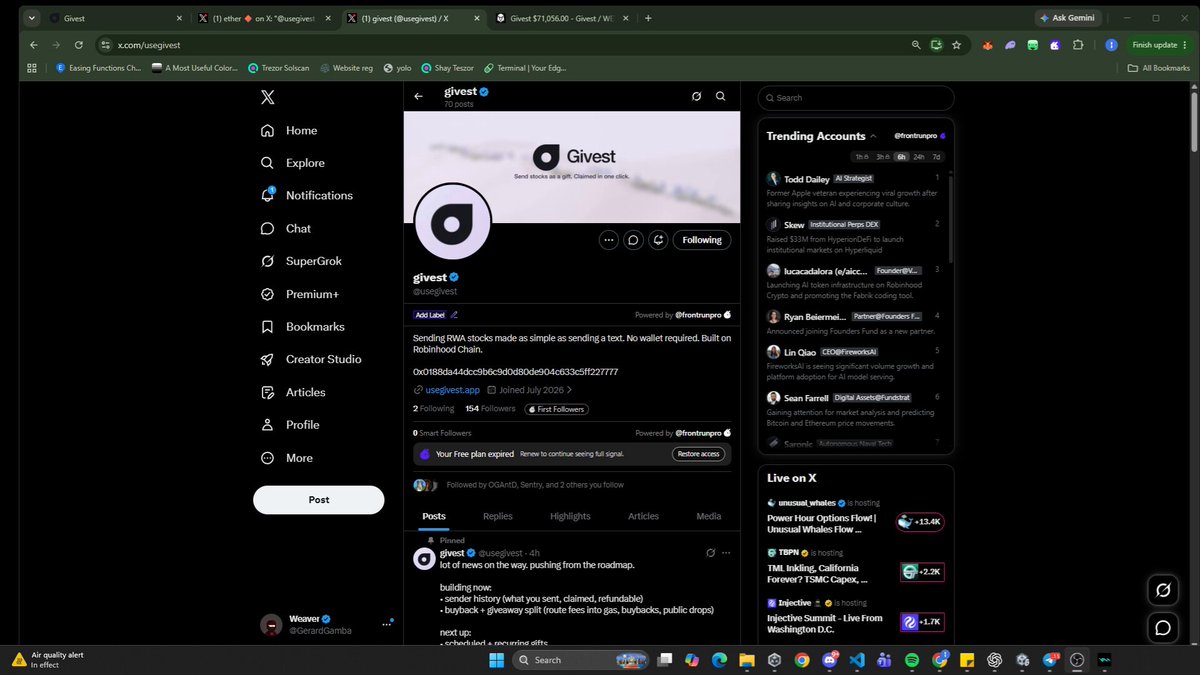Go back using the profile header arrow
Screen dimensions: 1200x675
[419, 97]
